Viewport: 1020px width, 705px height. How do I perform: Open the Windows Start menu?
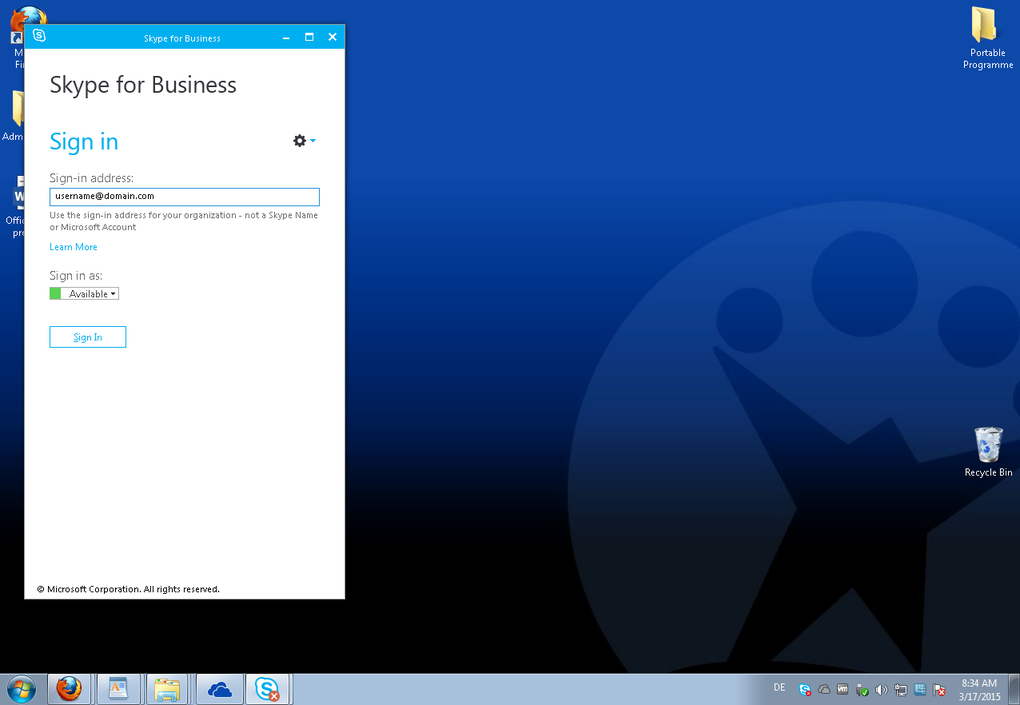click(21, 689)
